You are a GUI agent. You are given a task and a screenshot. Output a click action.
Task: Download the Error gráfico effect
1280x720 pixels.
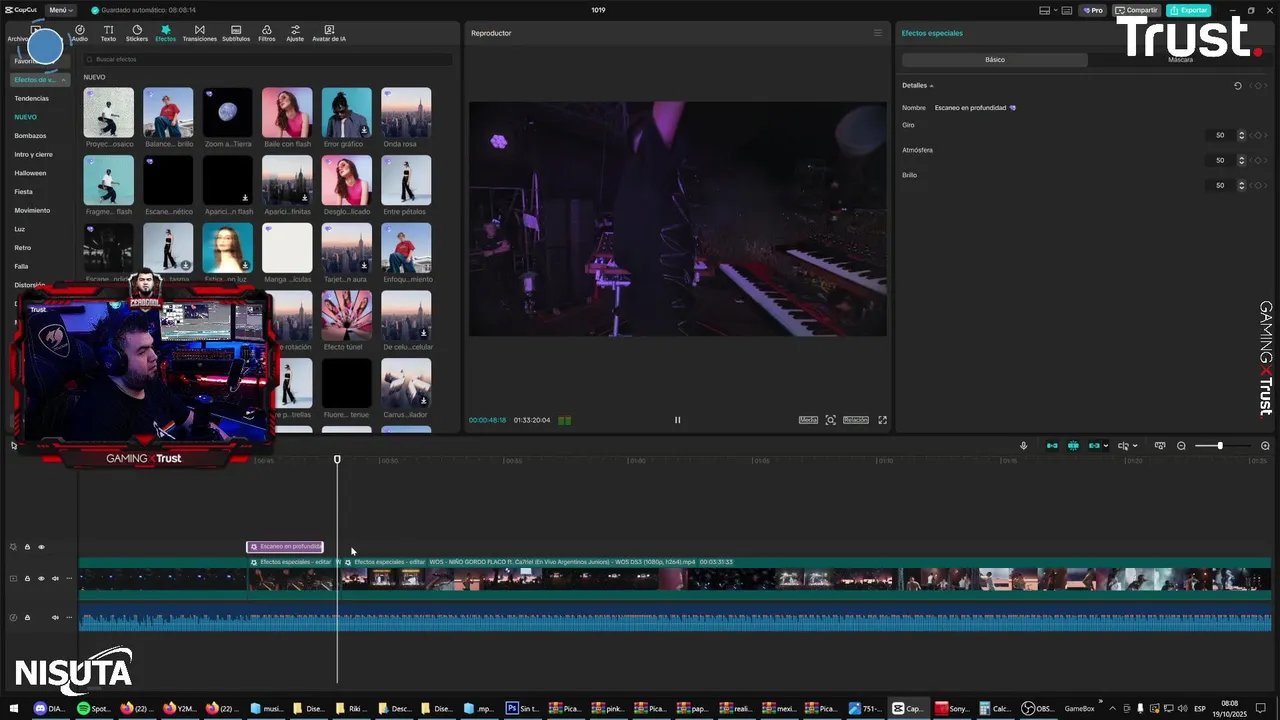point(364,130)
